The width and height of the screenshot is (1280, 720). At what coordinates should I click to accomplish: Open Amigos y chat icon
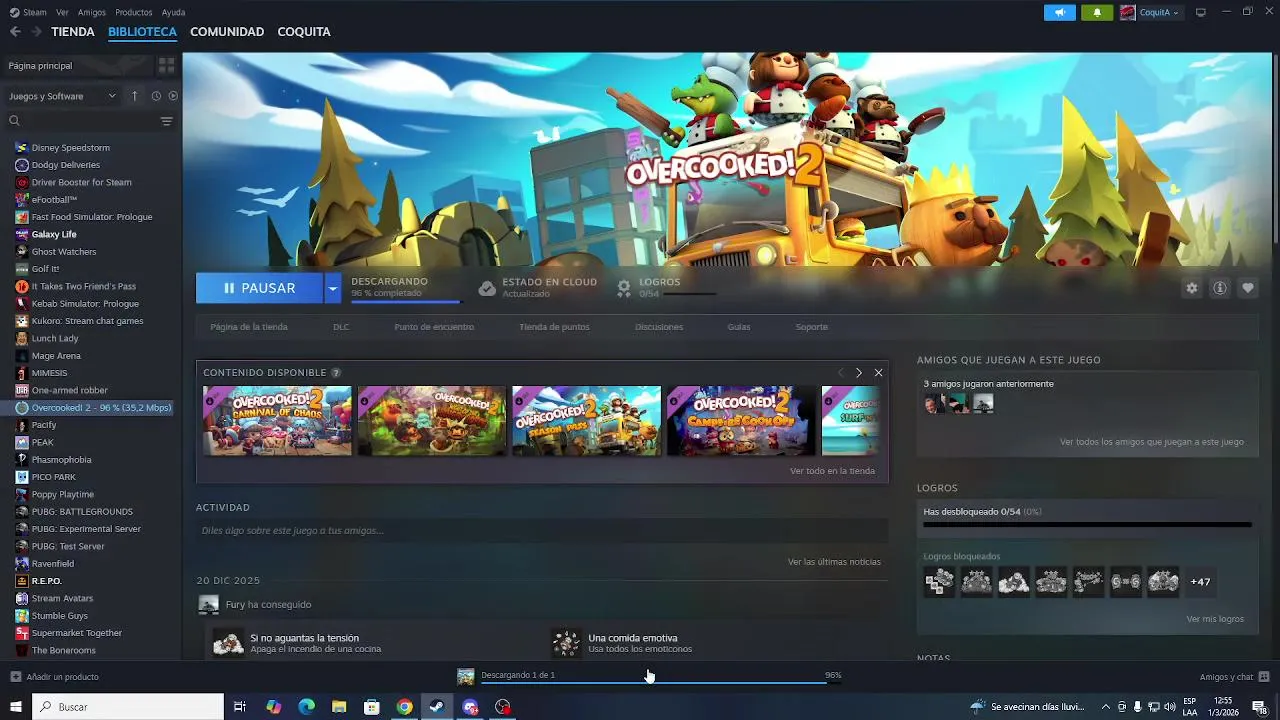point(1264,677)
